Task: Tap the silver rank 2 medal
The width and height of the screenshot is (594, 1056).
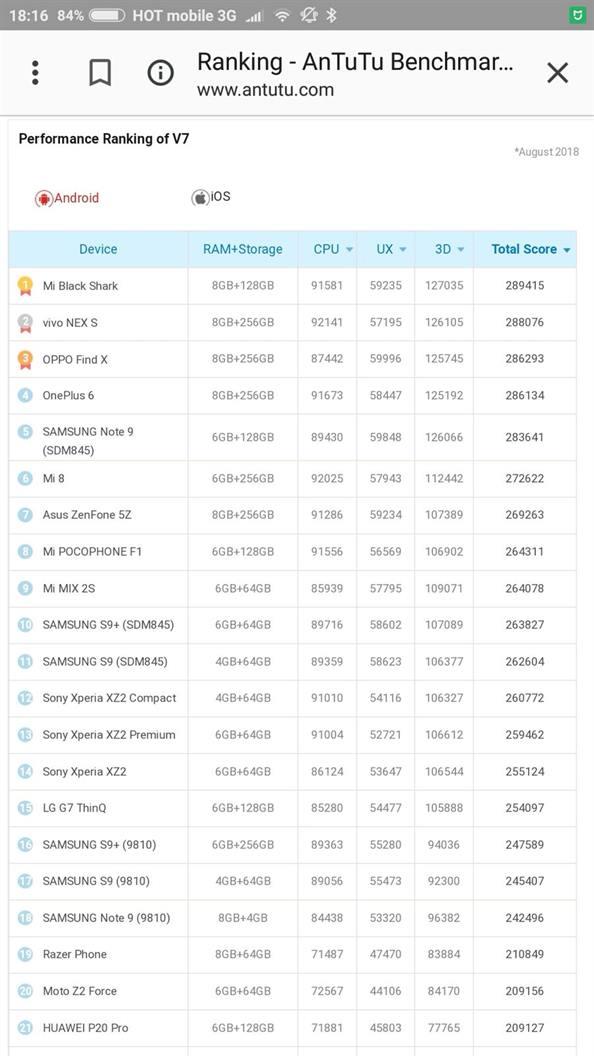Action: pyautogui.click(x=25, y=323)
